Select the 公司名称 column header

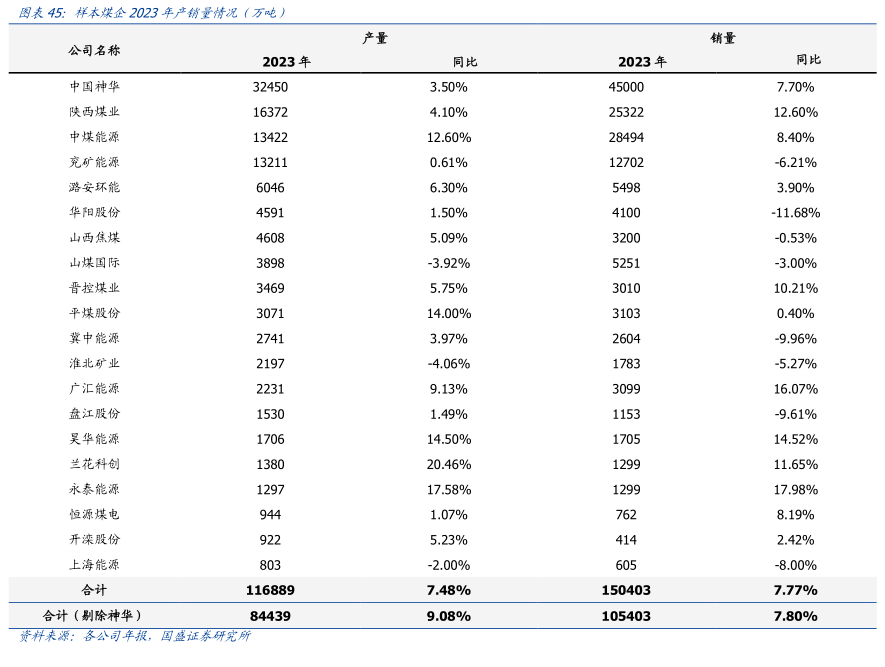(x=94, y=50)
